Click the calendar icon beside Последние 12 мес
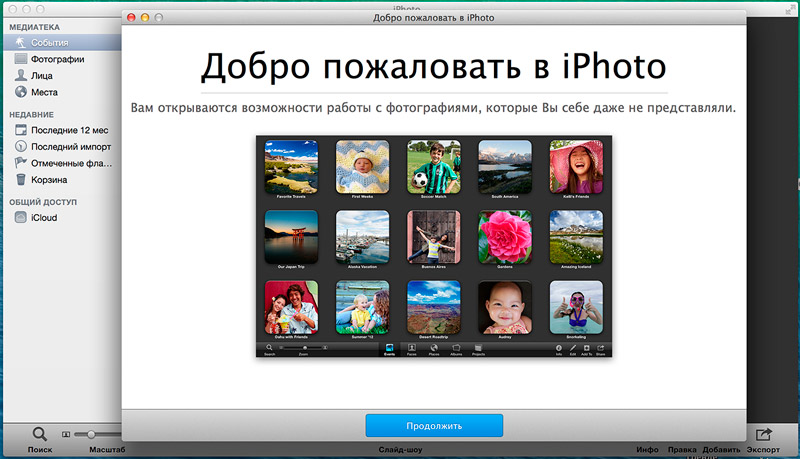 coord(20,130)
